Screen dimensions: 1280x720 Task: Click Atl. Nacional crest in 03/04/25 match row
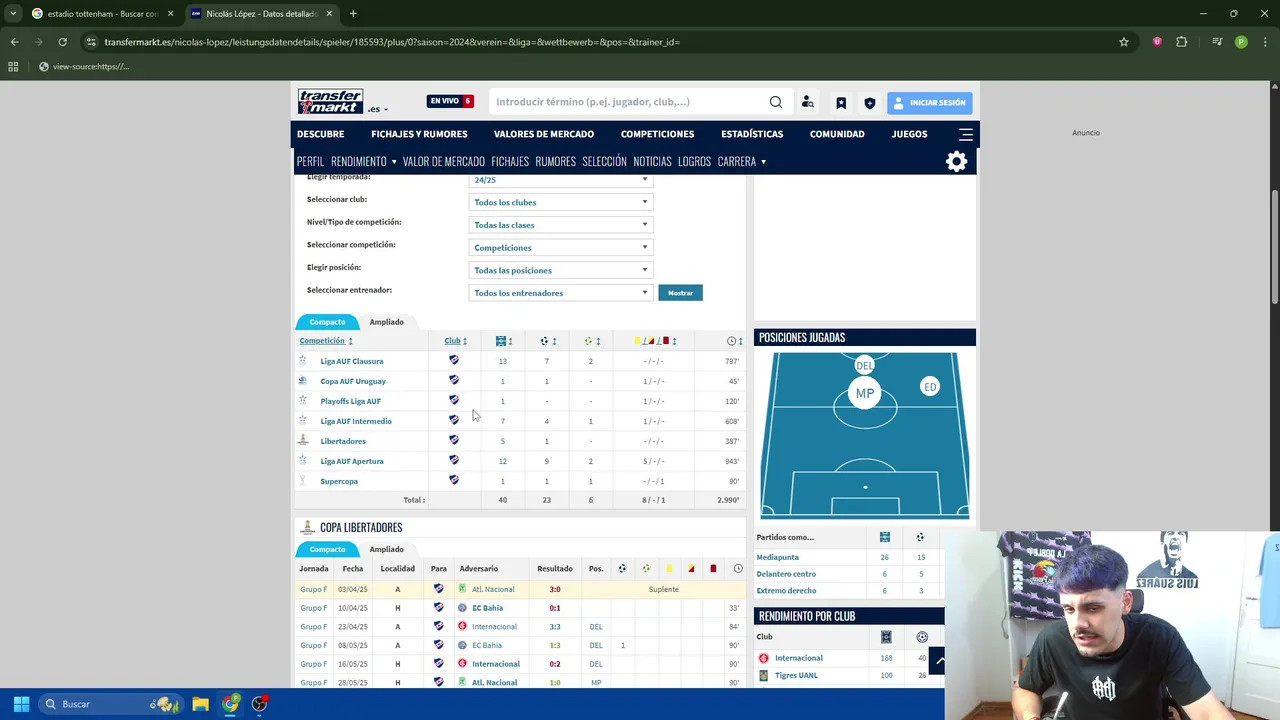click(462, 589)
